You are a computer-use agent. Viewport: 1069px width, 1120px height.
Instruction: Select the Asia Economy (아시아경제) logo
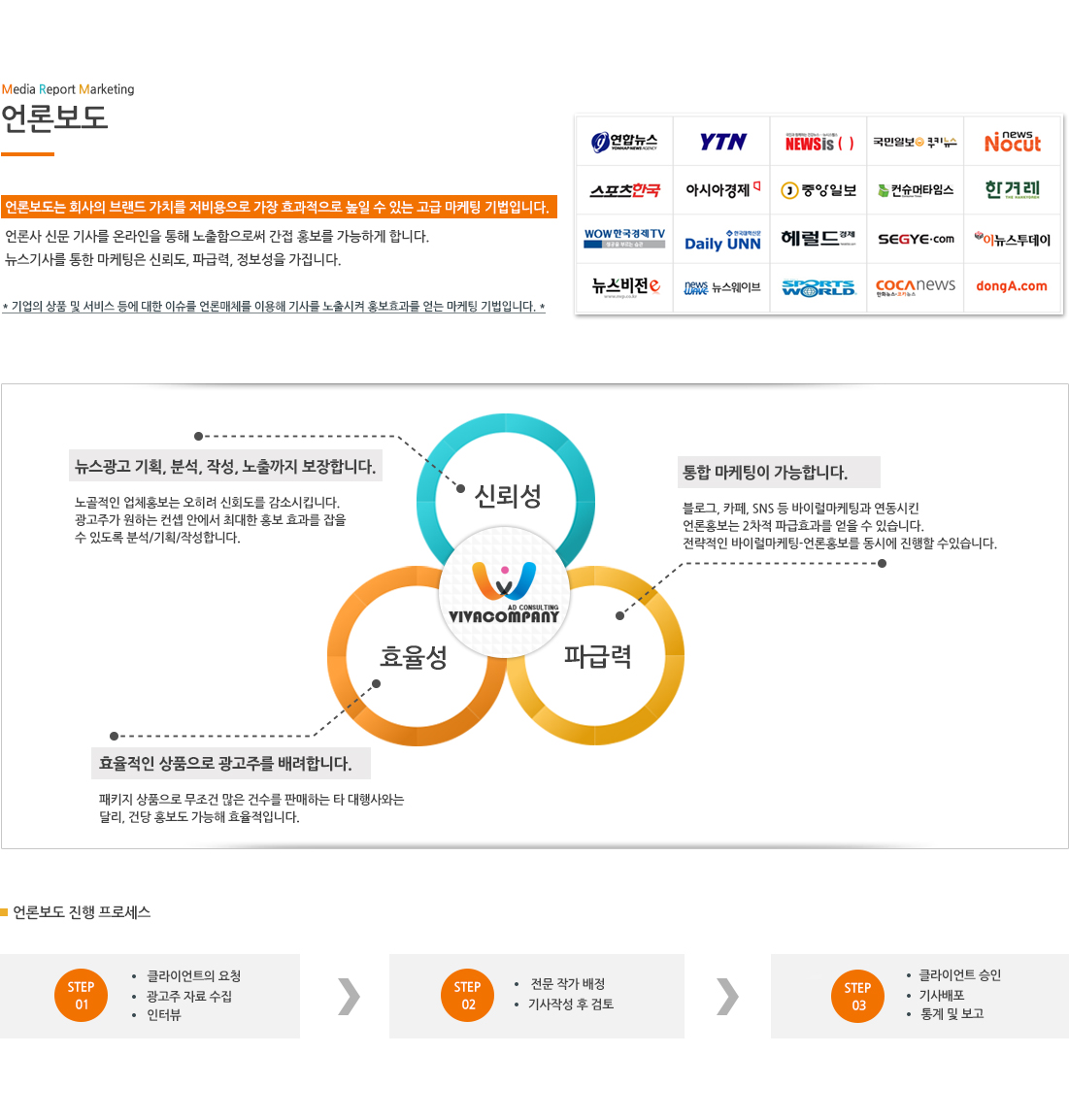click(x=722, y=189)
